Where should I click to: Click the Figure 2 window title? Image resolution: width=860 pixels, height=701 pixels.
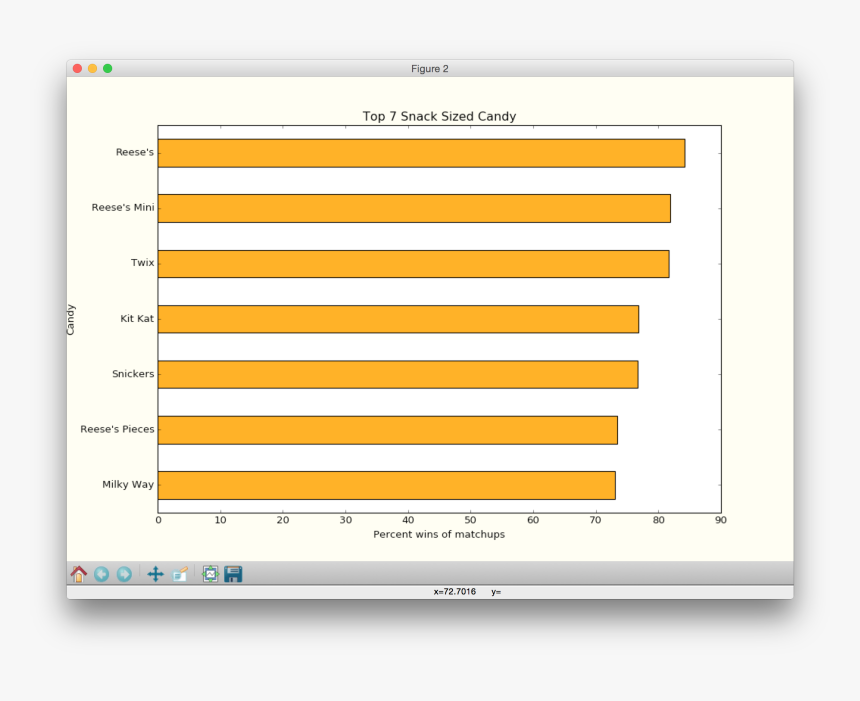point(430,69)
